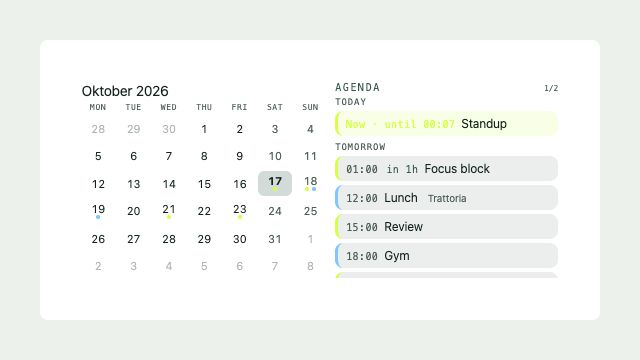Select October 18 with two event dots
640x360 pixels.
click(x=310, y=183)
